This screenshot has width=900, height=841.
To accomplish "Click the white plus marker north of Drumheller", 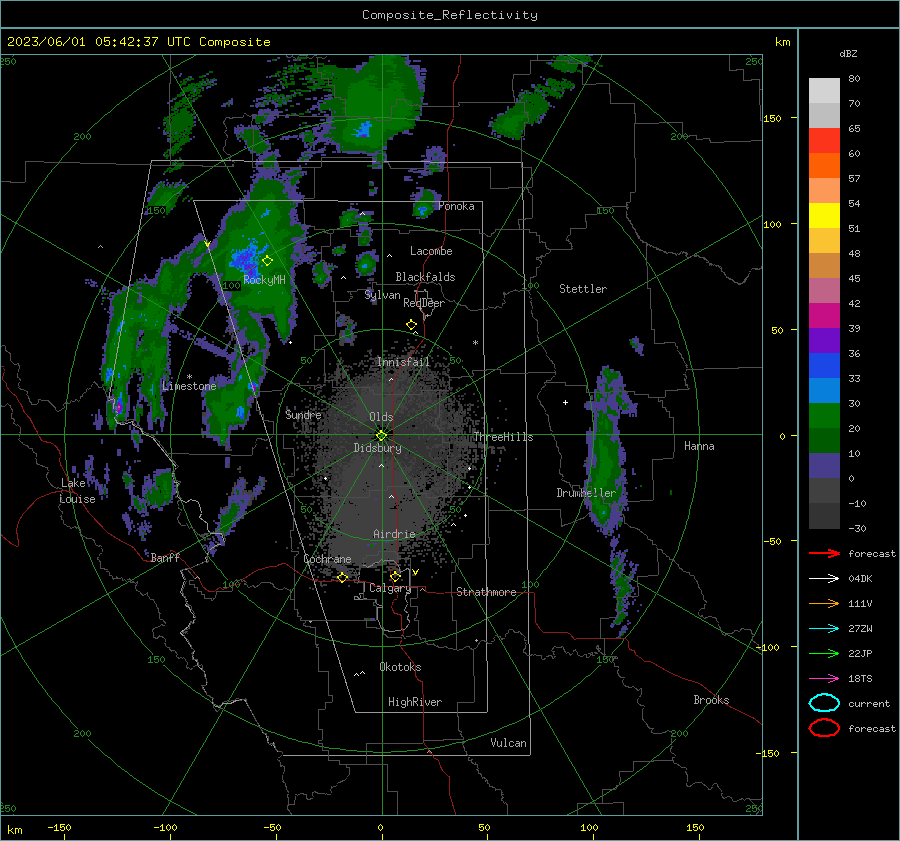I will (x=565, y=402).
